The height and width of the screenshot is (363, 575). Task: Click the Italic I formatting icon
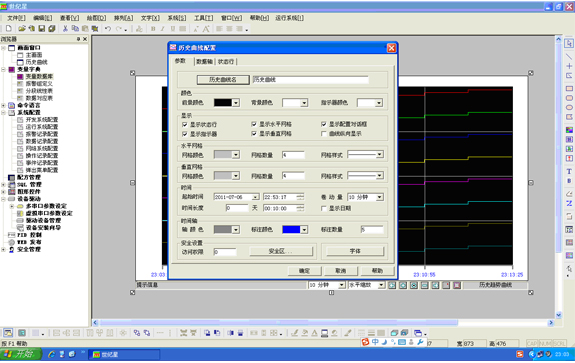[x=162, y=29]
